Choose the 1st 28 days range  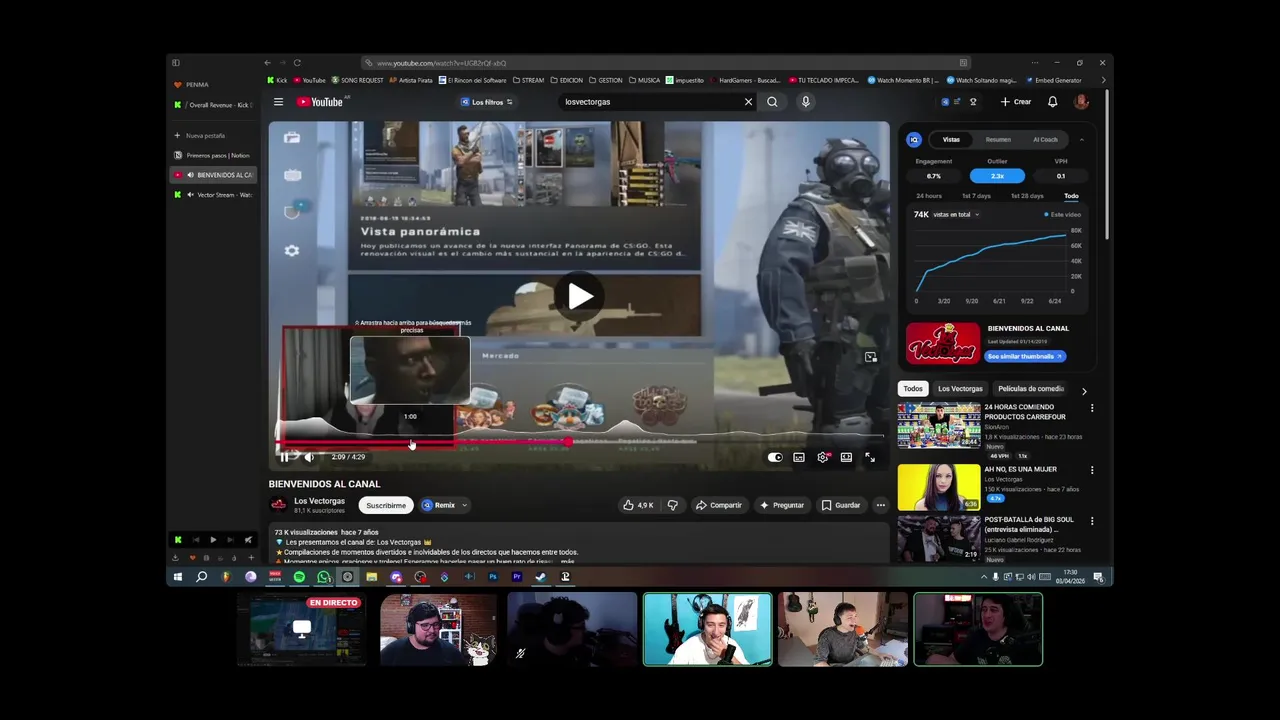tap(1027, 196)
